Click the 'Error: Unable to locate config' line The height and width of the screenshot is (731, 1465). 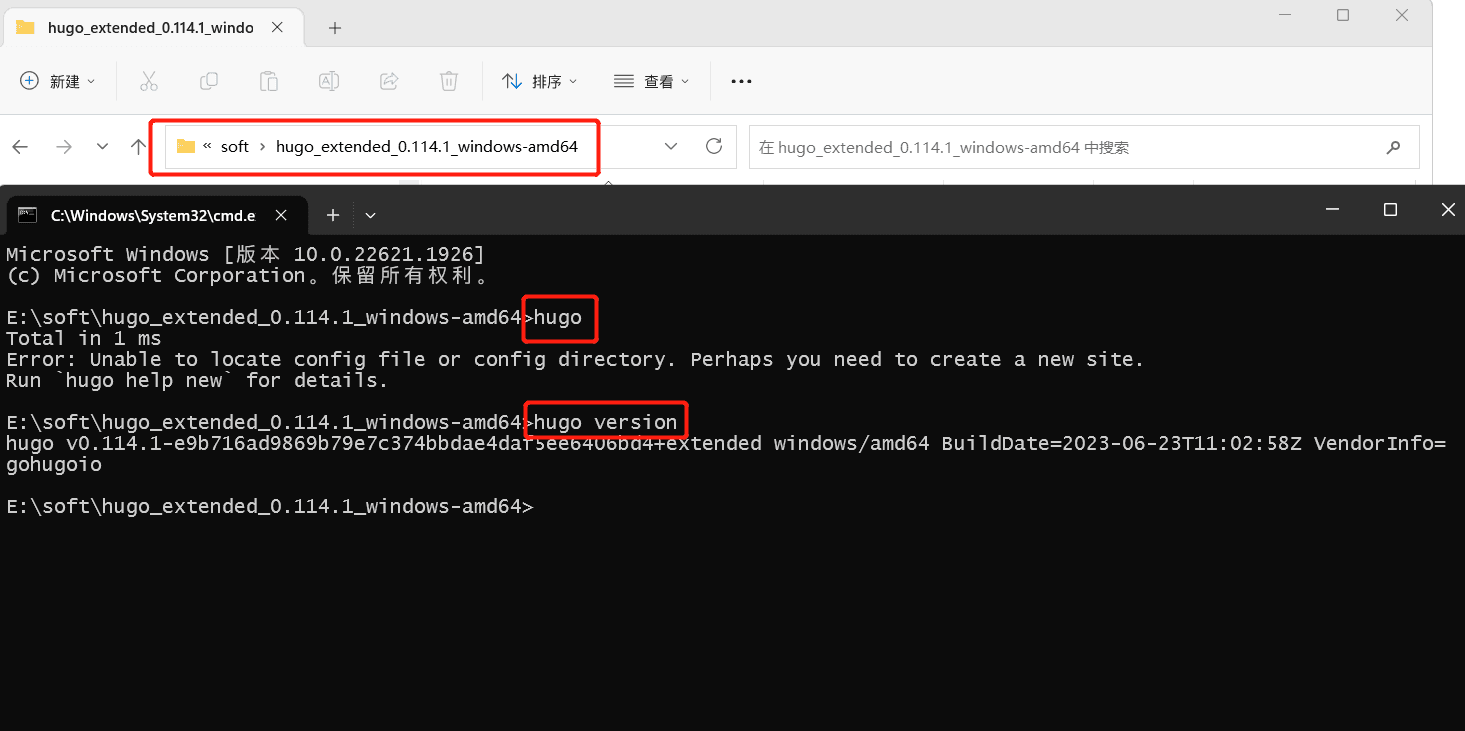coord(575,359)
